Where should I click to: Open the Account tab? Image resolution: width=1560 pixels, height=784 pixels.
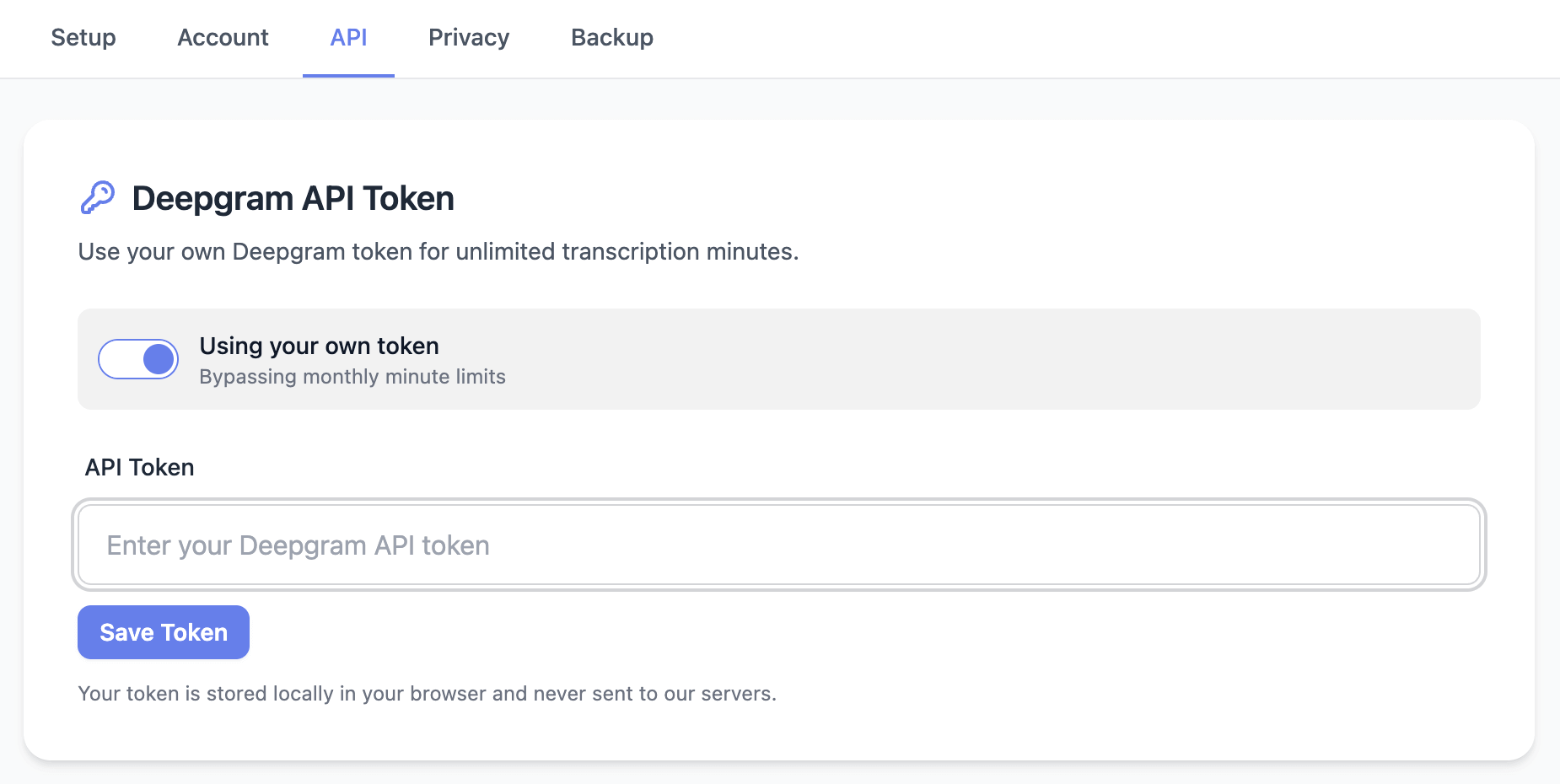pyautogui.click(x=222, y=37)
